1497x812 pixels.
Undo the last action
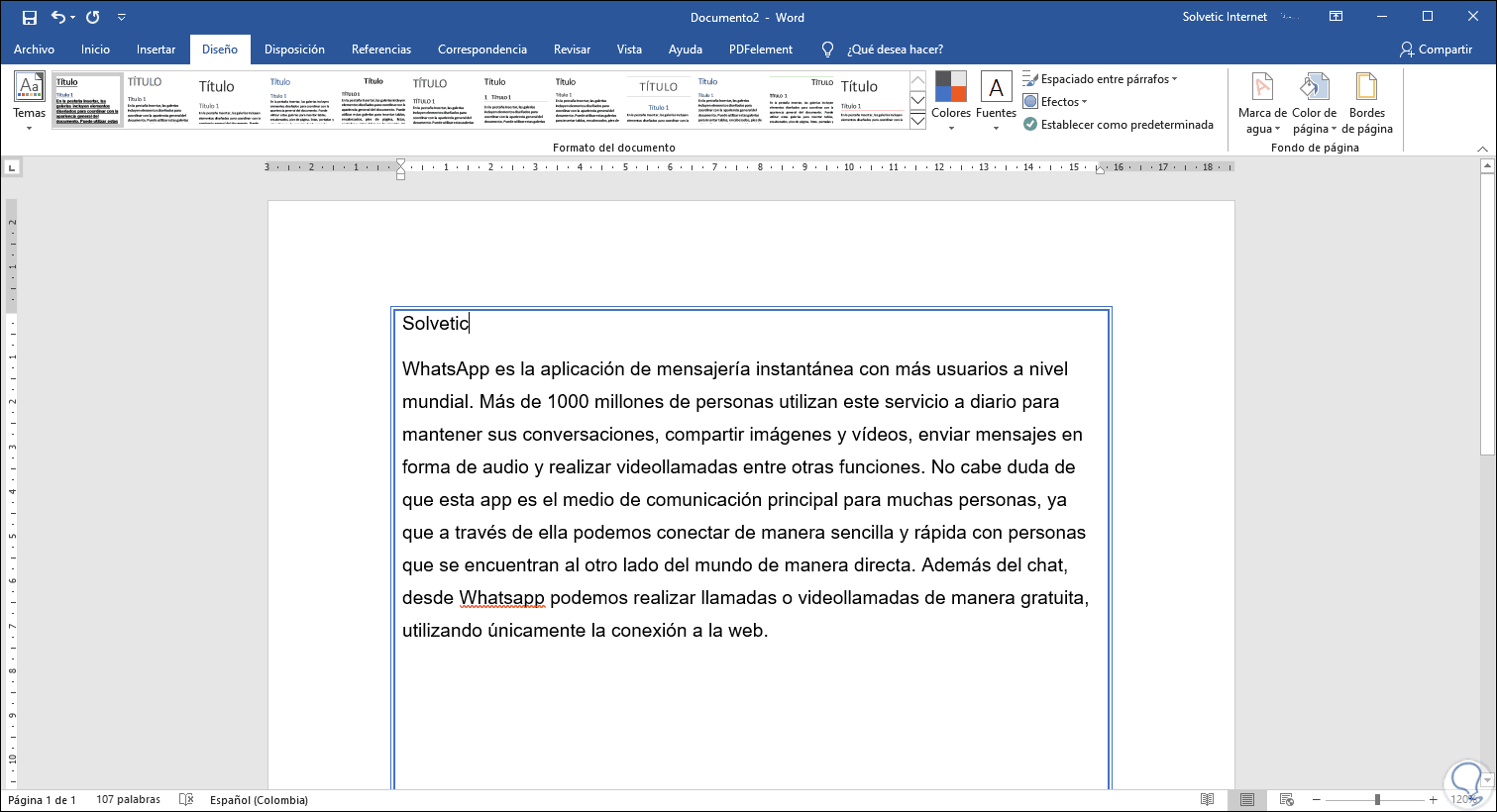coord(57,17)
